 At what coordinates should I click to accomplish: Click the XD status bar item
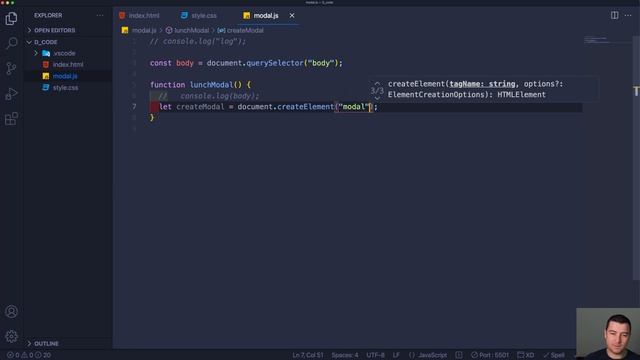click(526, 355)
